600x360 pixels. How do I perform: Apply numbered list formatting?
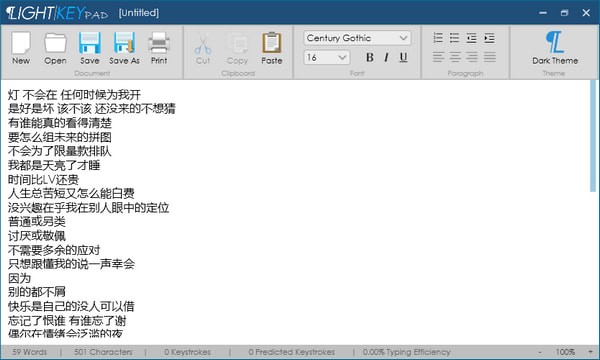(438, 38)
